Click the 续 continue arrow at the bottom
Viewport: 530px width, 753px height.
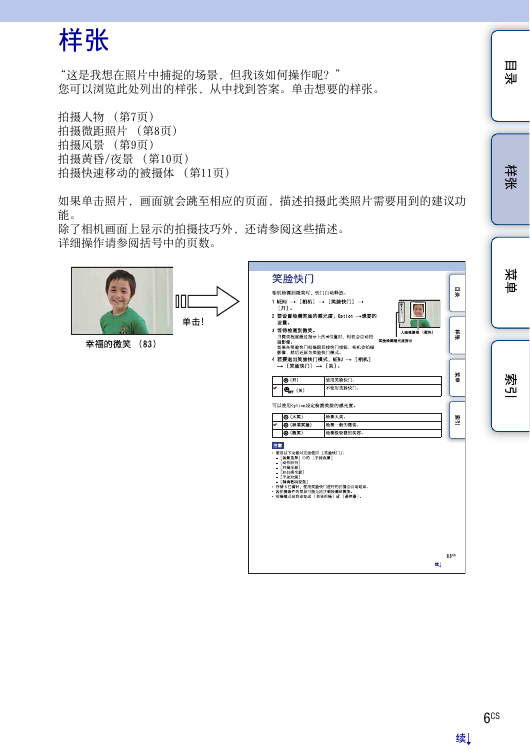463,738
